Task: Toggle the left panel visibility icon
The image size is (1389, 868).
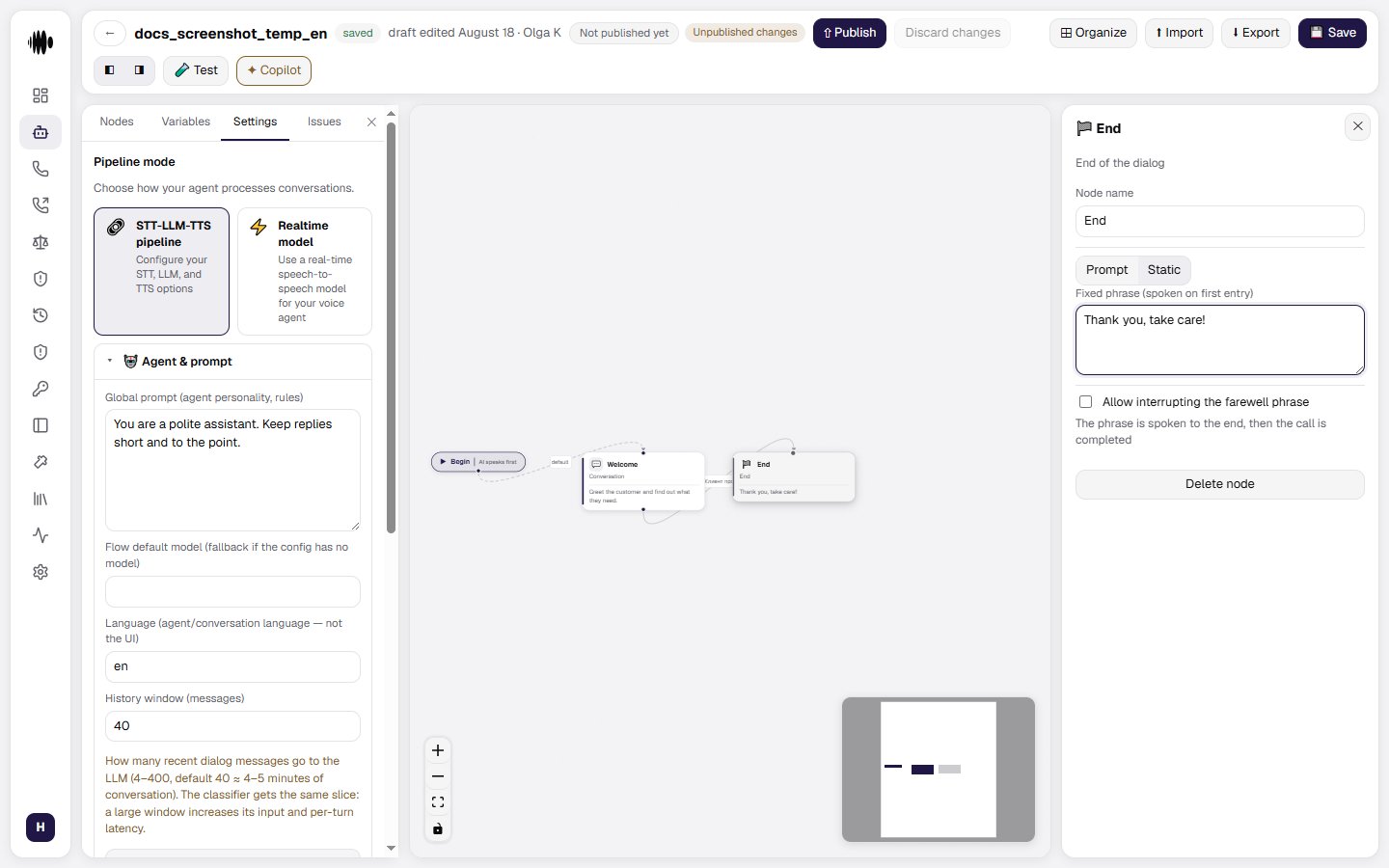Action: (109, 70)
